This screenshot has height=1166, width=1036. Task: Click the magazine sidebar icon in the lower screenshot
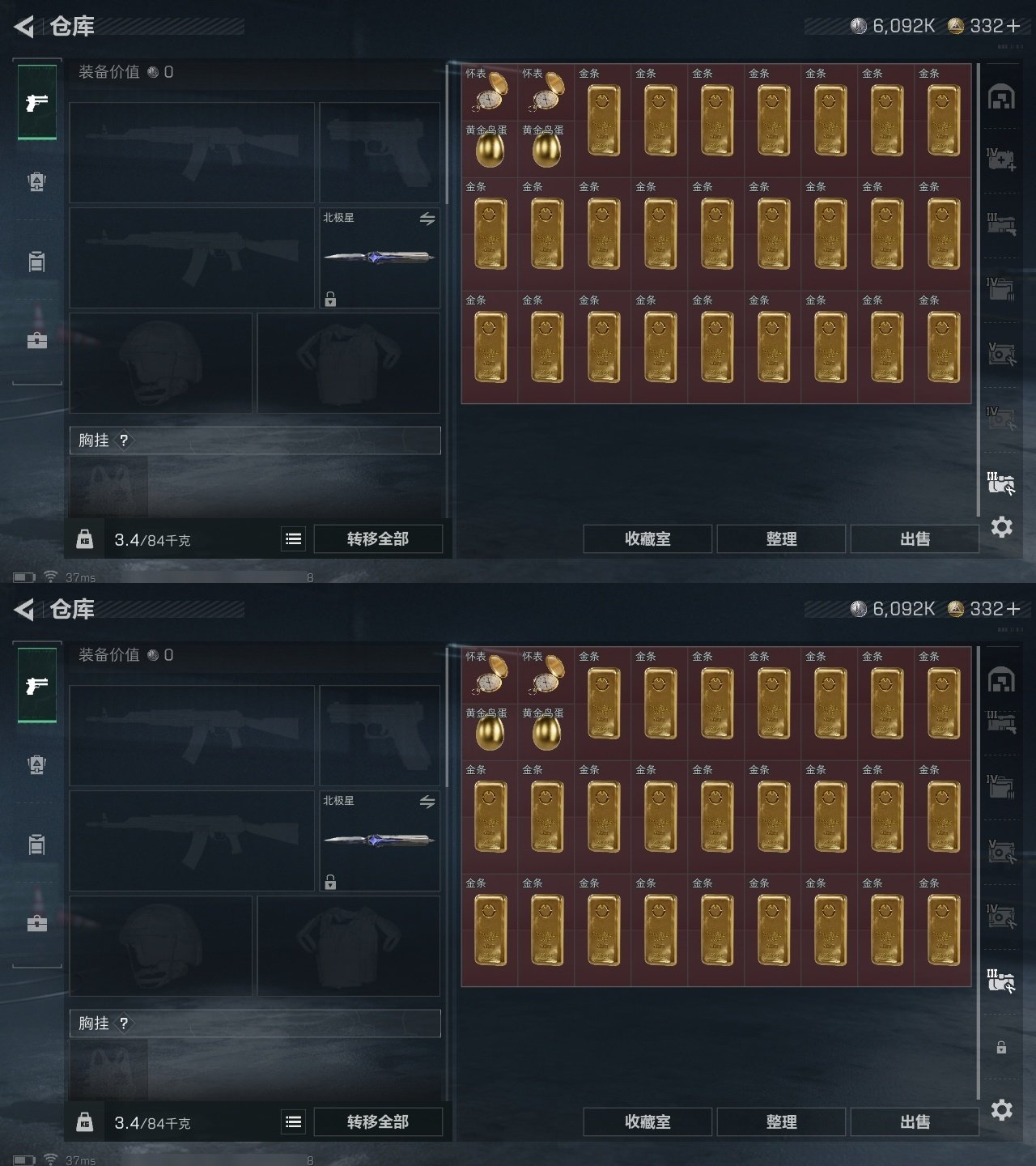pos(37,845)
